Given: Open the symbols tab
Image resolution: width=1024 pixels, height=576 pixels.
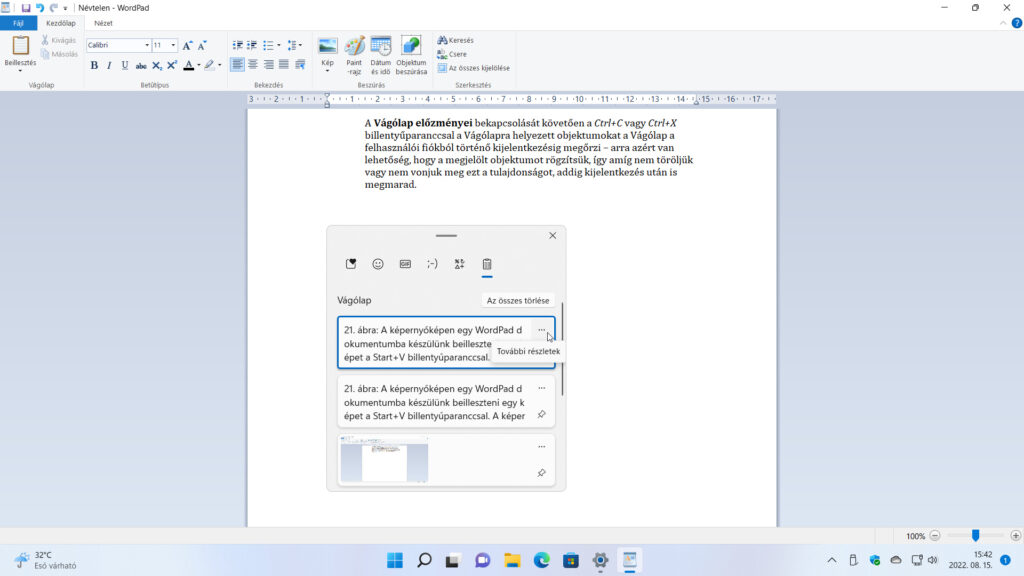Looking at the screenshot, I should [460, 264].
